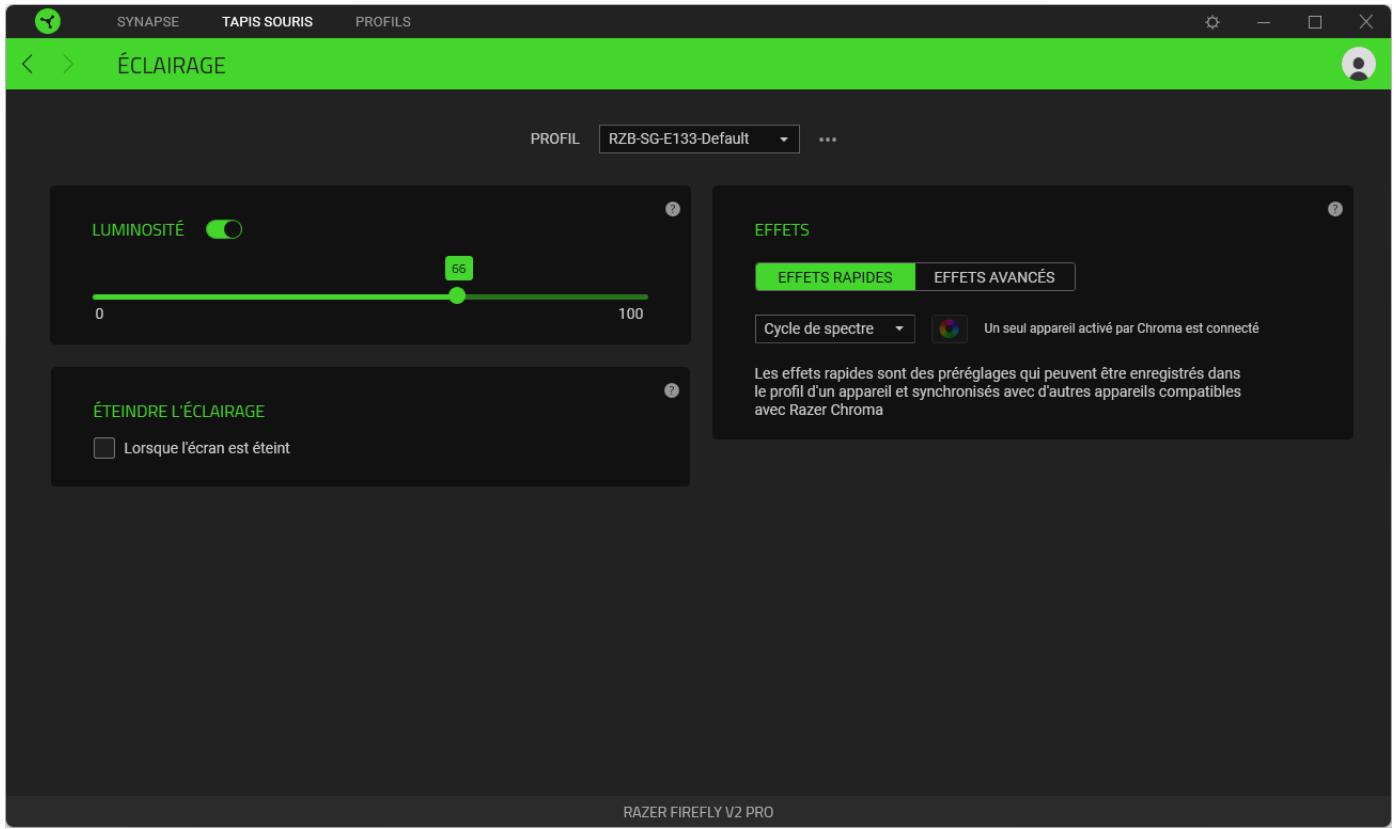Click the Razer Firefly V2 Pro device label
The image size is (1396, 829).
pyautogui.click(x=698, y=813)
